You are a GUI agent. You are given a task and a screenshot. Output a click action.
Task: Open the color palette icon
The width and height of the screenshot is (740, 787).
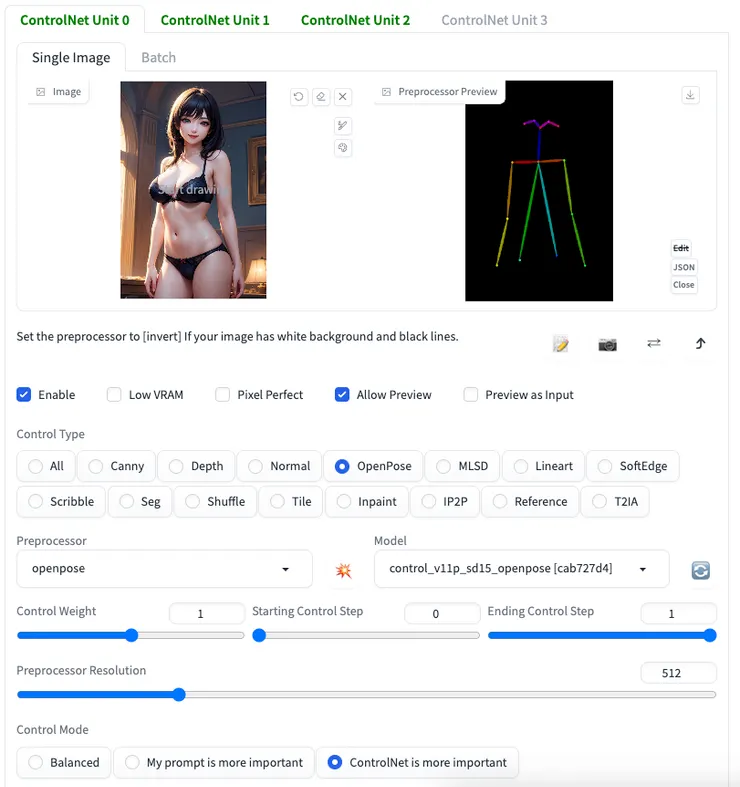[x=343, y=148]
